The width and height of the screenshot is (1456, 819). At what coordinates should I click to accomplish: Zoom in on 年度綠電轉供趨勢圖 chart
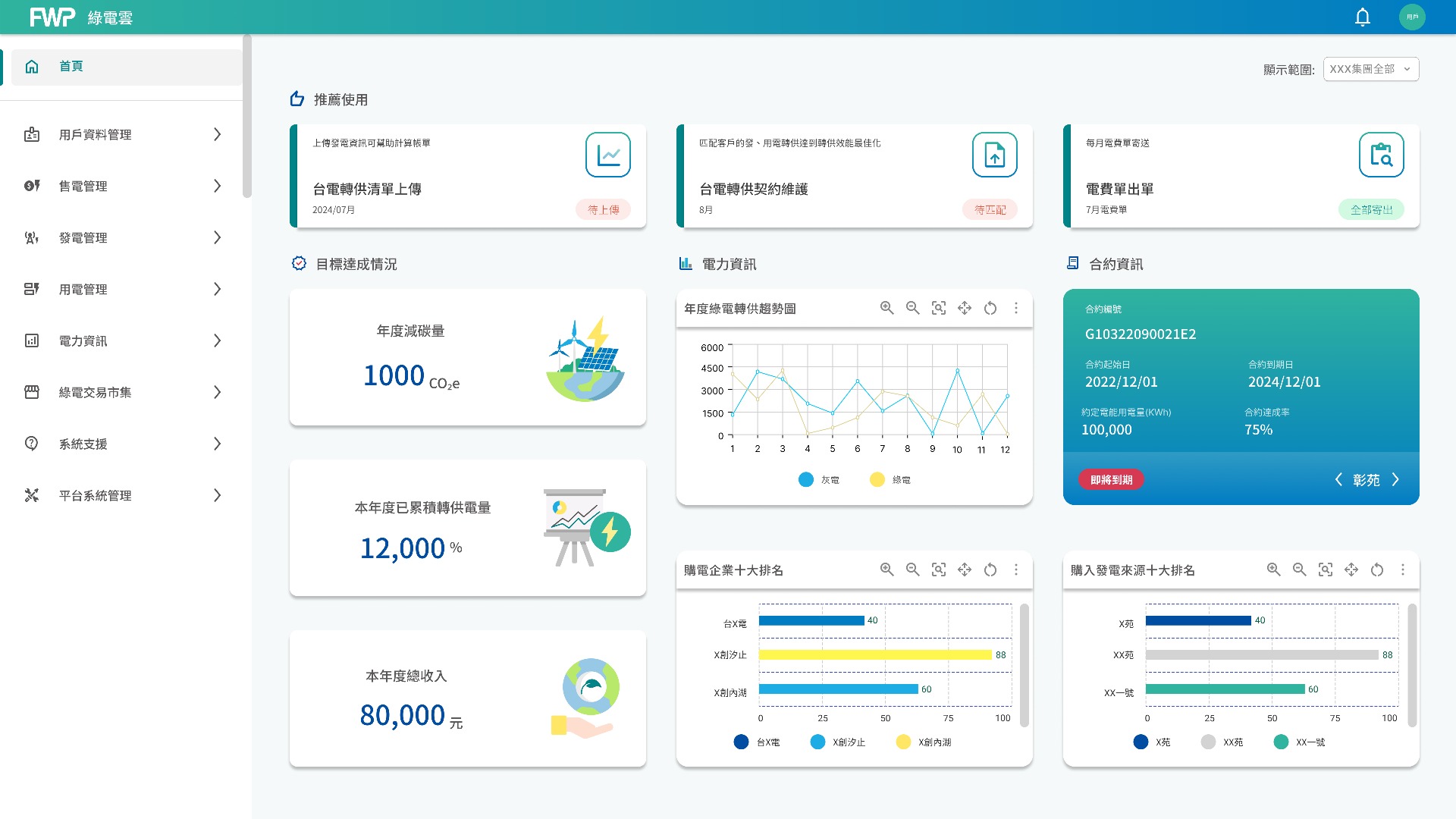click(x=886, y=308)
